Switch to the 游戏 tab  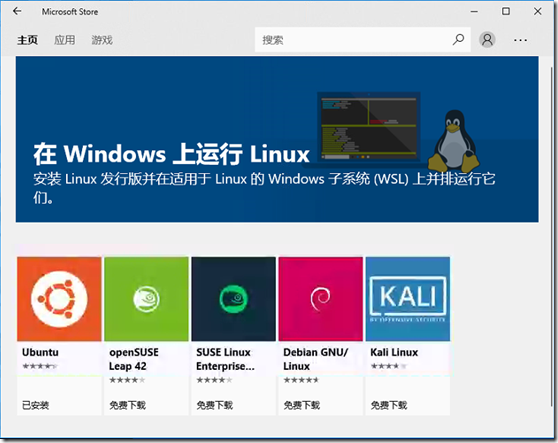pyautogui.click(x=102, y=40)
